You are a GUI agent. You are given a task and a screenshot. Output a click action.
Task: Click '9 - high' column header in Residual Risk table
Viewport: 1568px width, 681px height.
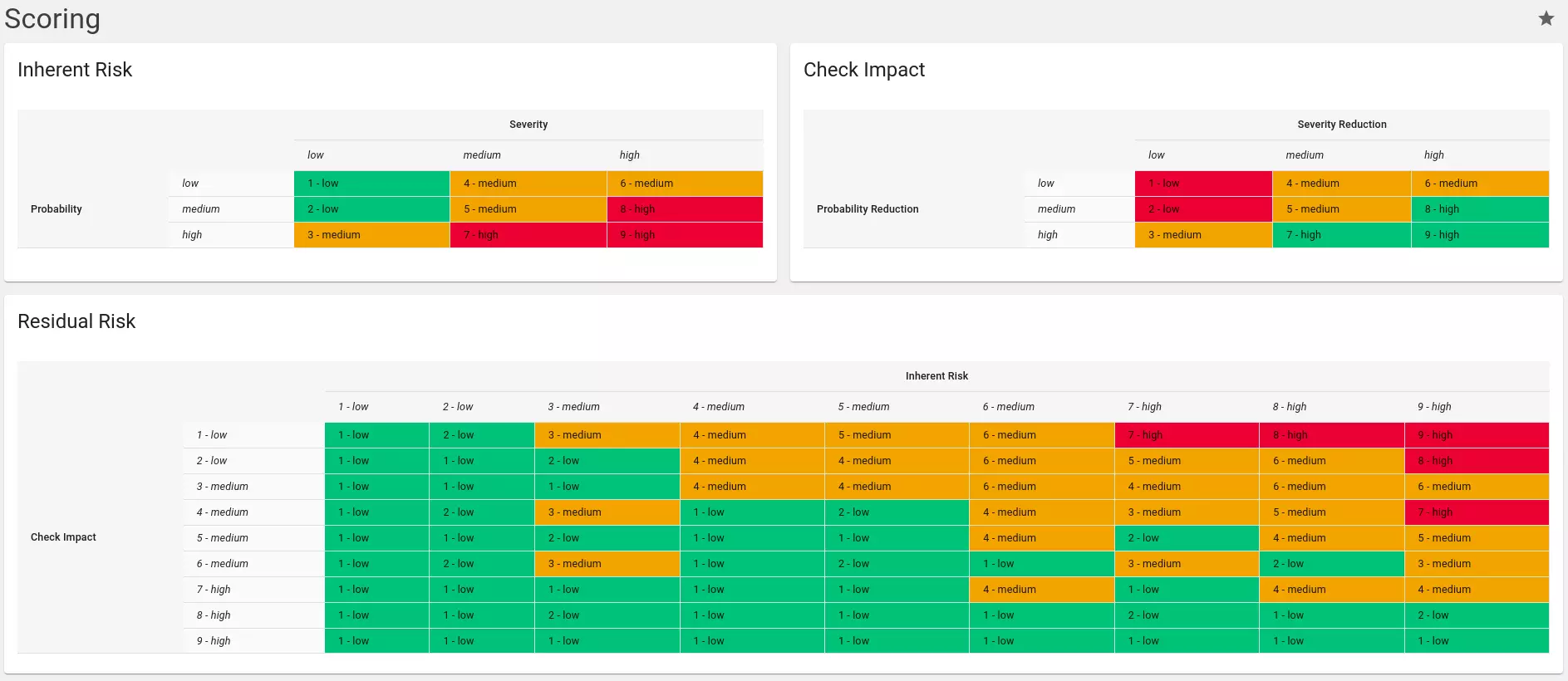tap(1477, 407)
